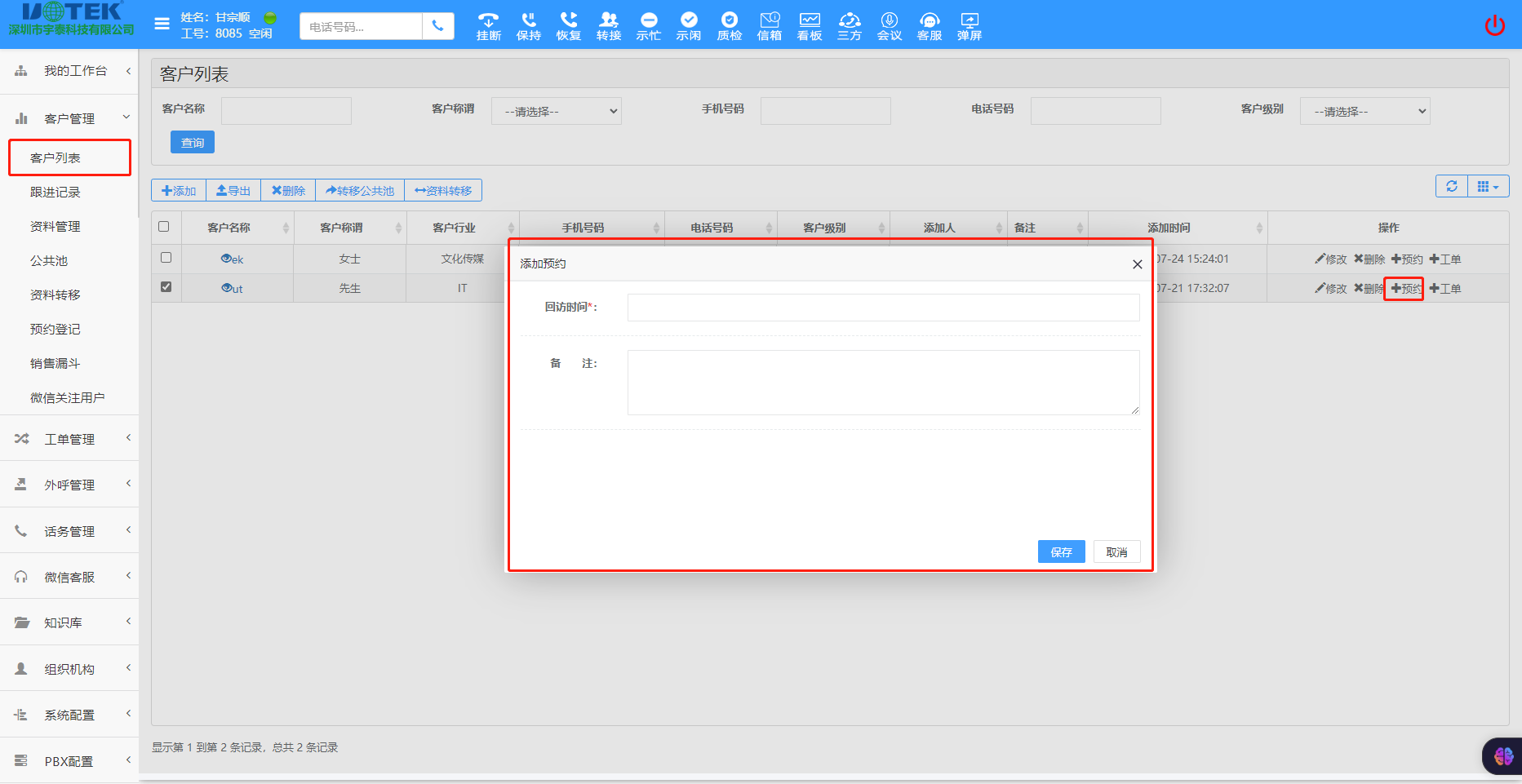The height and width of the screenshot is (784, 1522).
Task: Open 跟进记录 in the sidebar
Action: (55, 193)
